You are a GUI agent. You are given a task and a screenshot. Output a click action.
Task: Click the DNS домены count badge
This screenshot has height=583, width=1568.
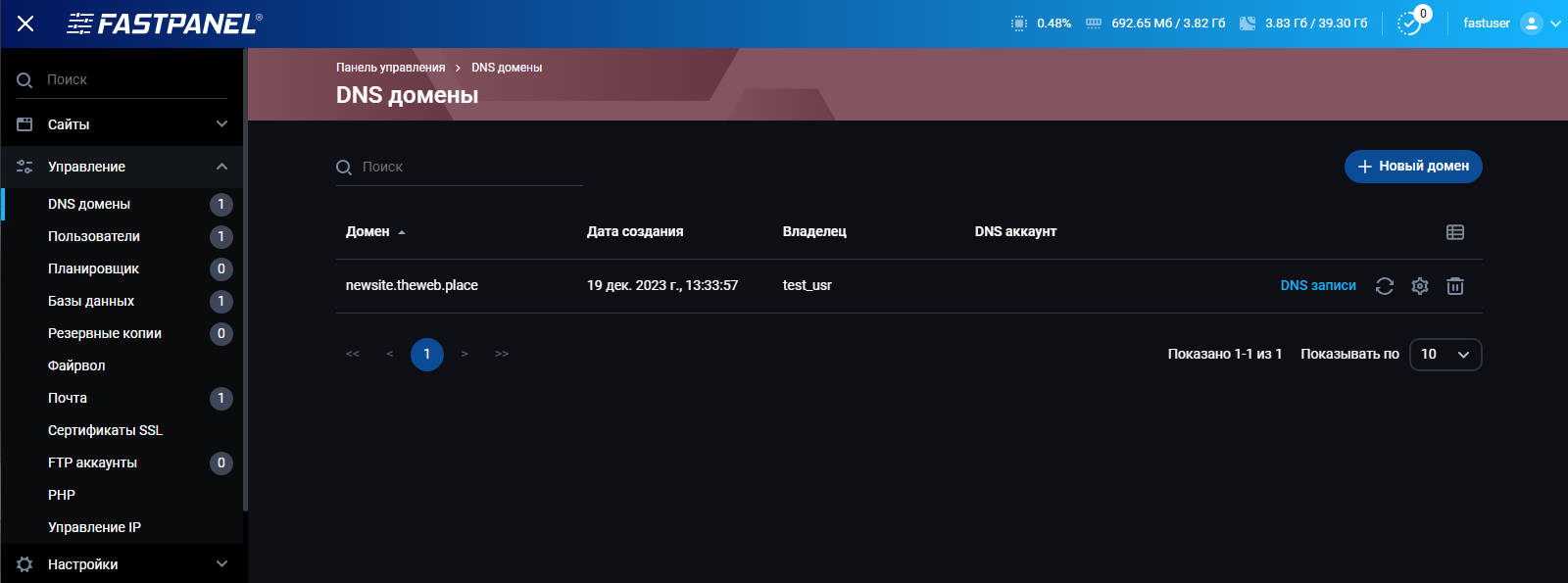coord(221,204)
